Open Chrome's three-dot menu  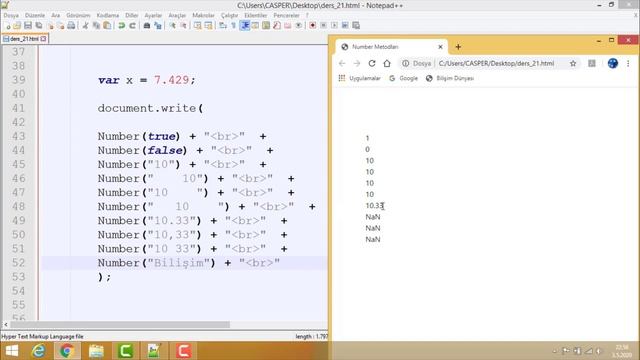coord(628,63)
